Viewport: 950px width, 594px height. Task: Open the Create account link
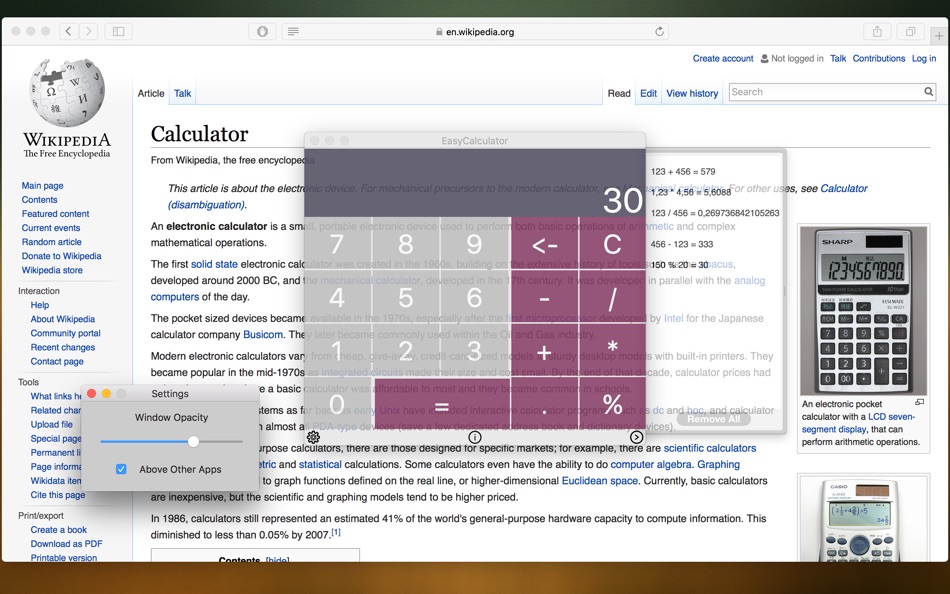[723, 58]
